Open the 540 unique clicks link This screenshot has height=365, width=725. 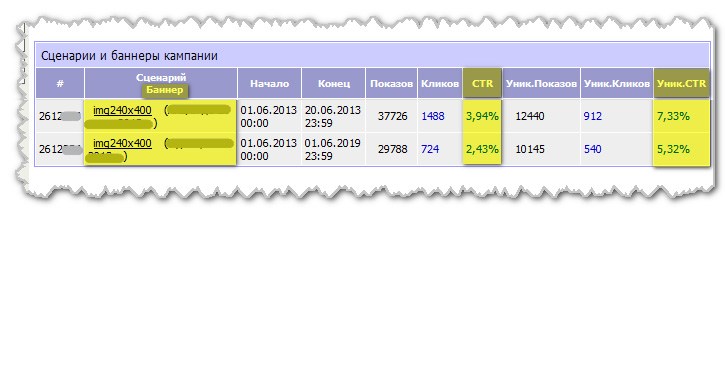tap(593, 149)
